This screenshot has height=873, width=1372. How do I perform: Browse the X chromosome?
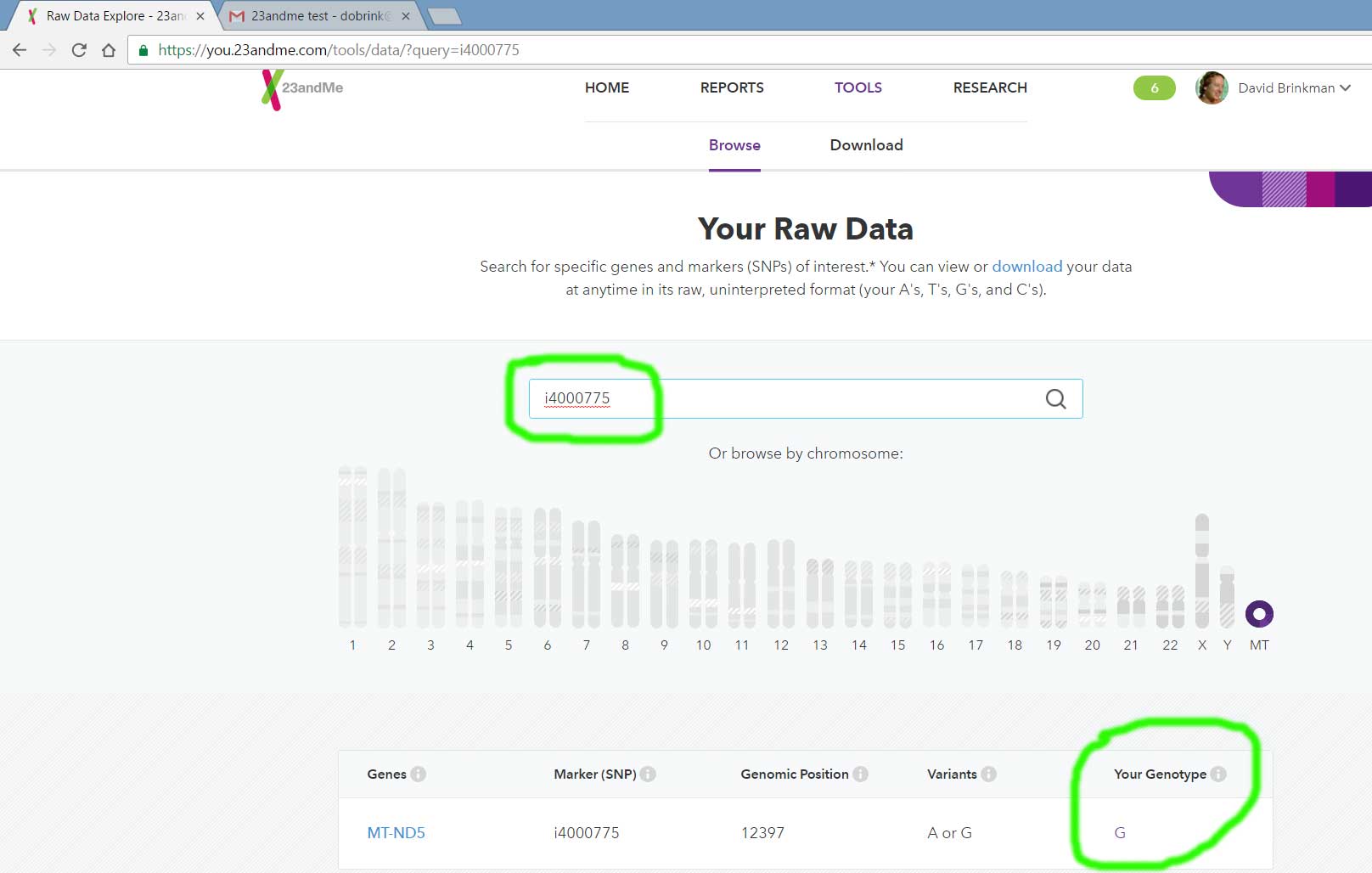tap(1202, 571)
